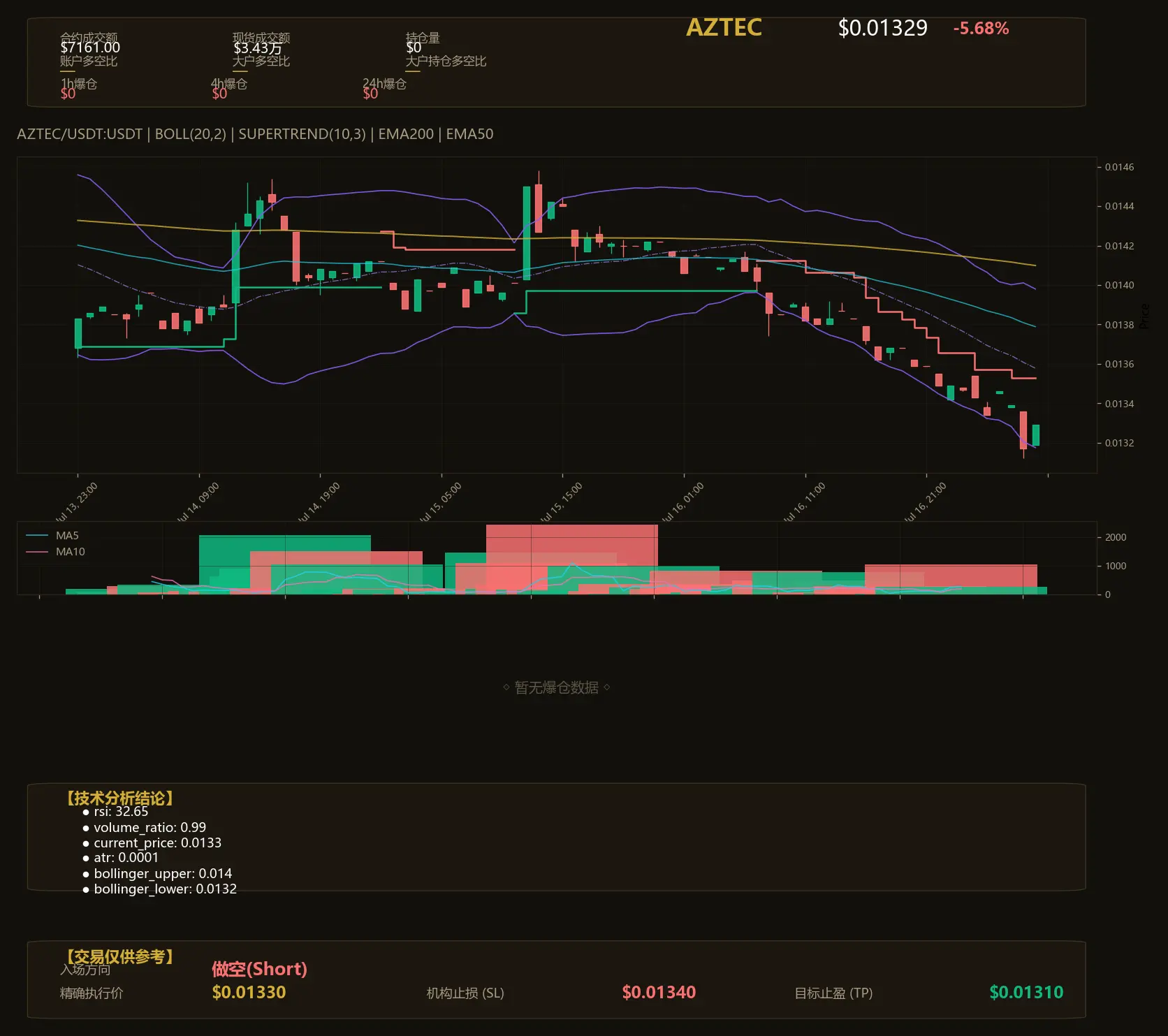The height and width of the screenshot is (1036, 1168).
Task: Click the 机构止损 (SL) label
Action: pos(465,993)
